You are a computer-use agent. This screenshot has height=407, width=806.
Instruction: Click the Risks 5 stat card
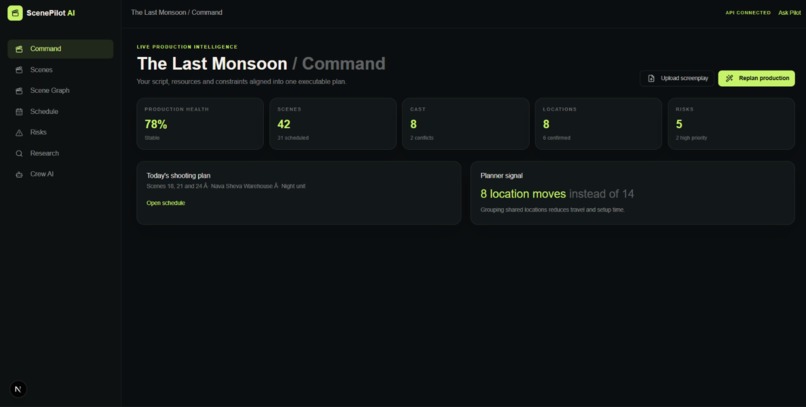(x=731, y=124)
